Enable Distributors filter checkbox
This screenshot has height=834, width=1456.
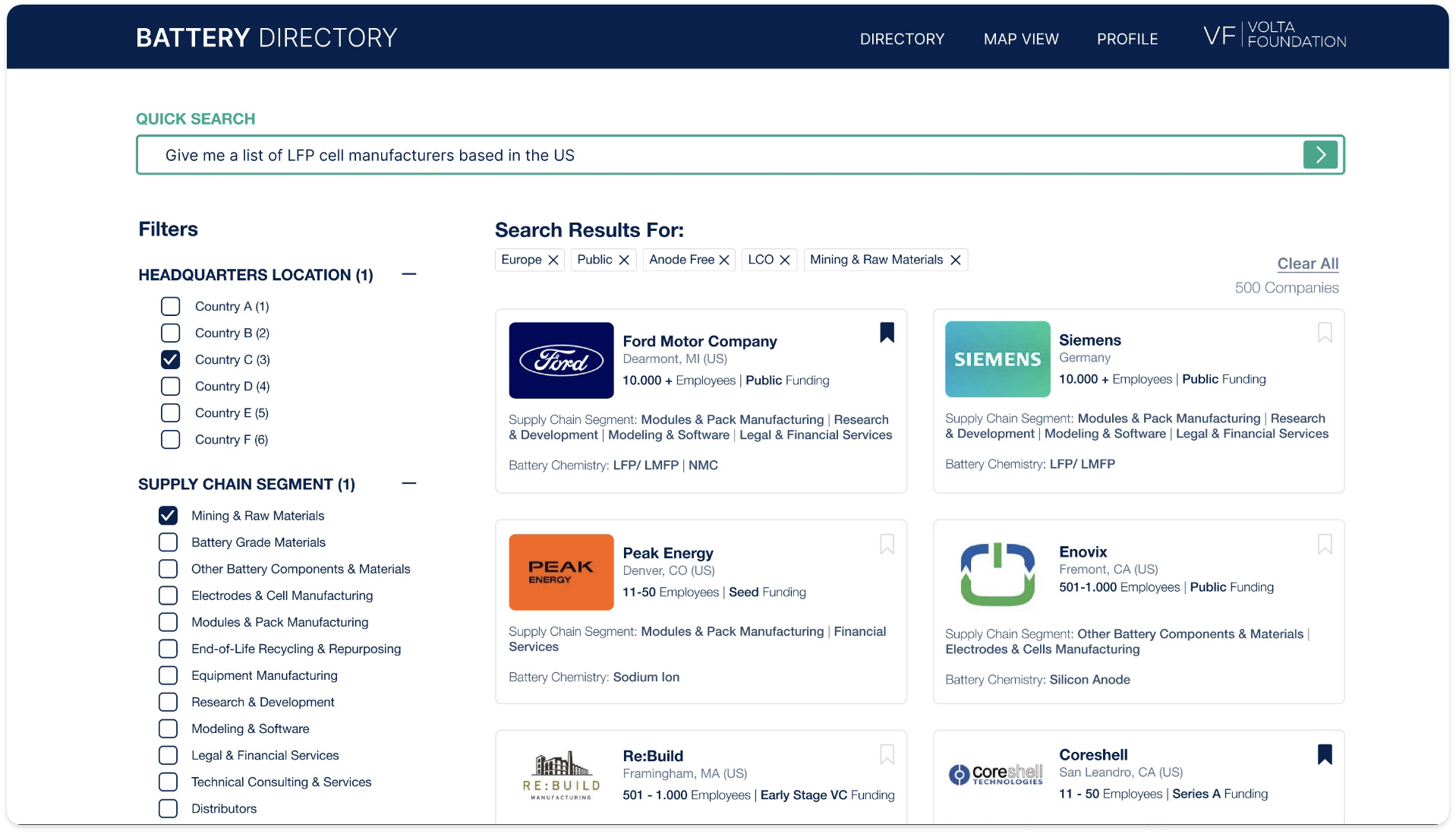[168, 808]
